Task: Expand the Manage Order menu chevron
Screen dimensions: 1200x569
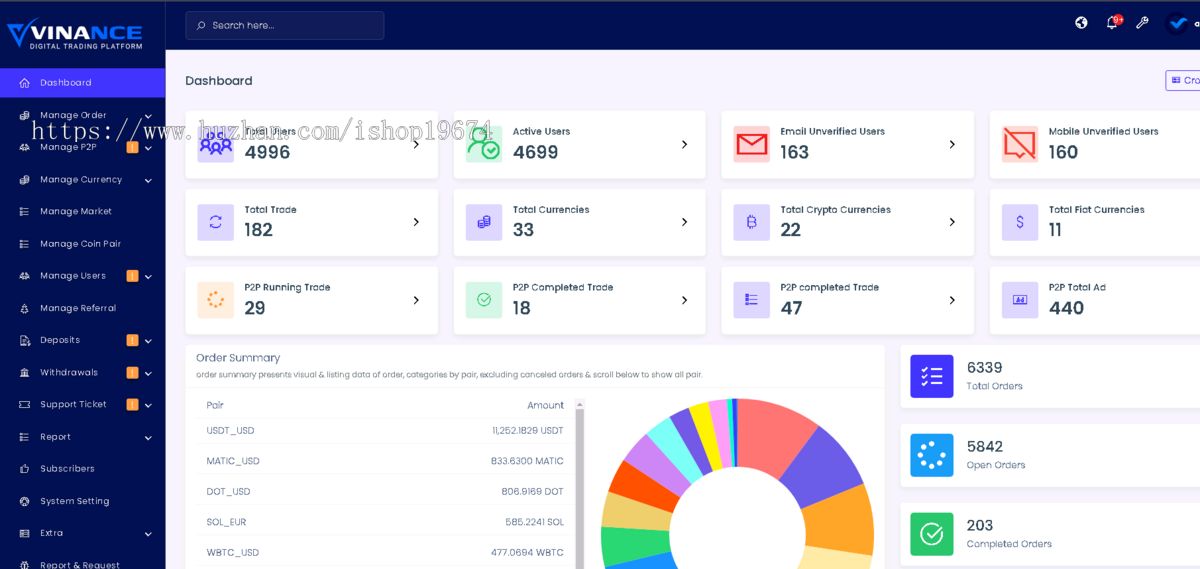Action: (148, 116)
